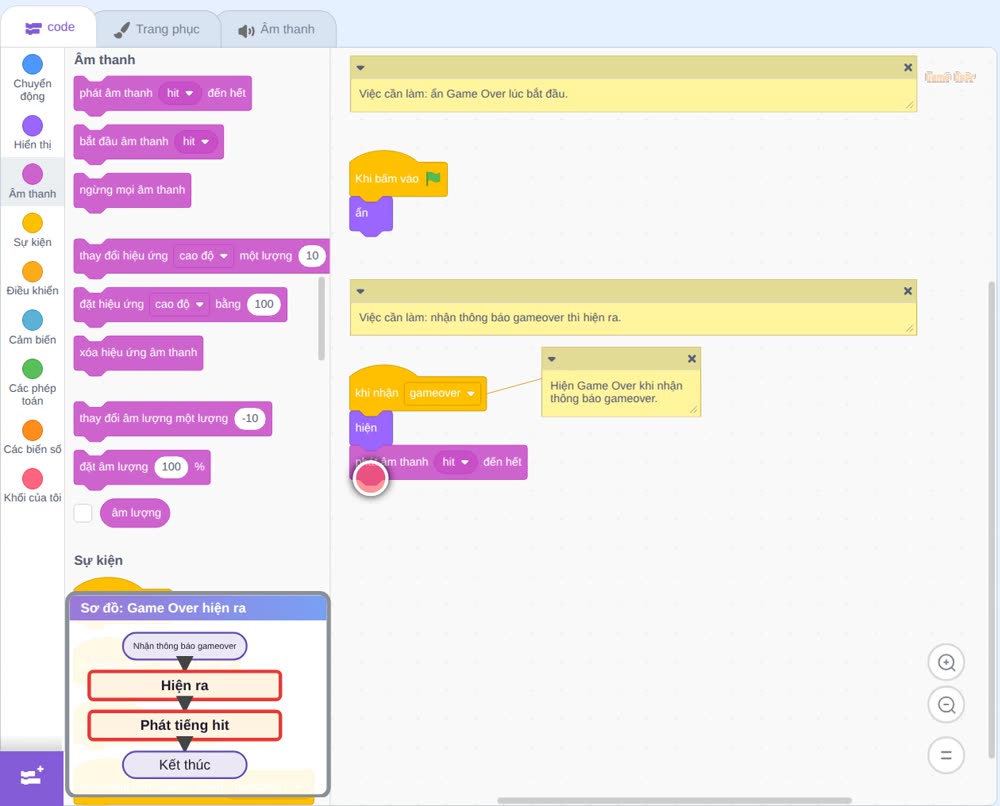Image resolution: width=1000 pixels, height=806 pixels.
Task: Click the purple 'hiện' block in workspace
Action: pyautogui.click(x=371, y=428)
